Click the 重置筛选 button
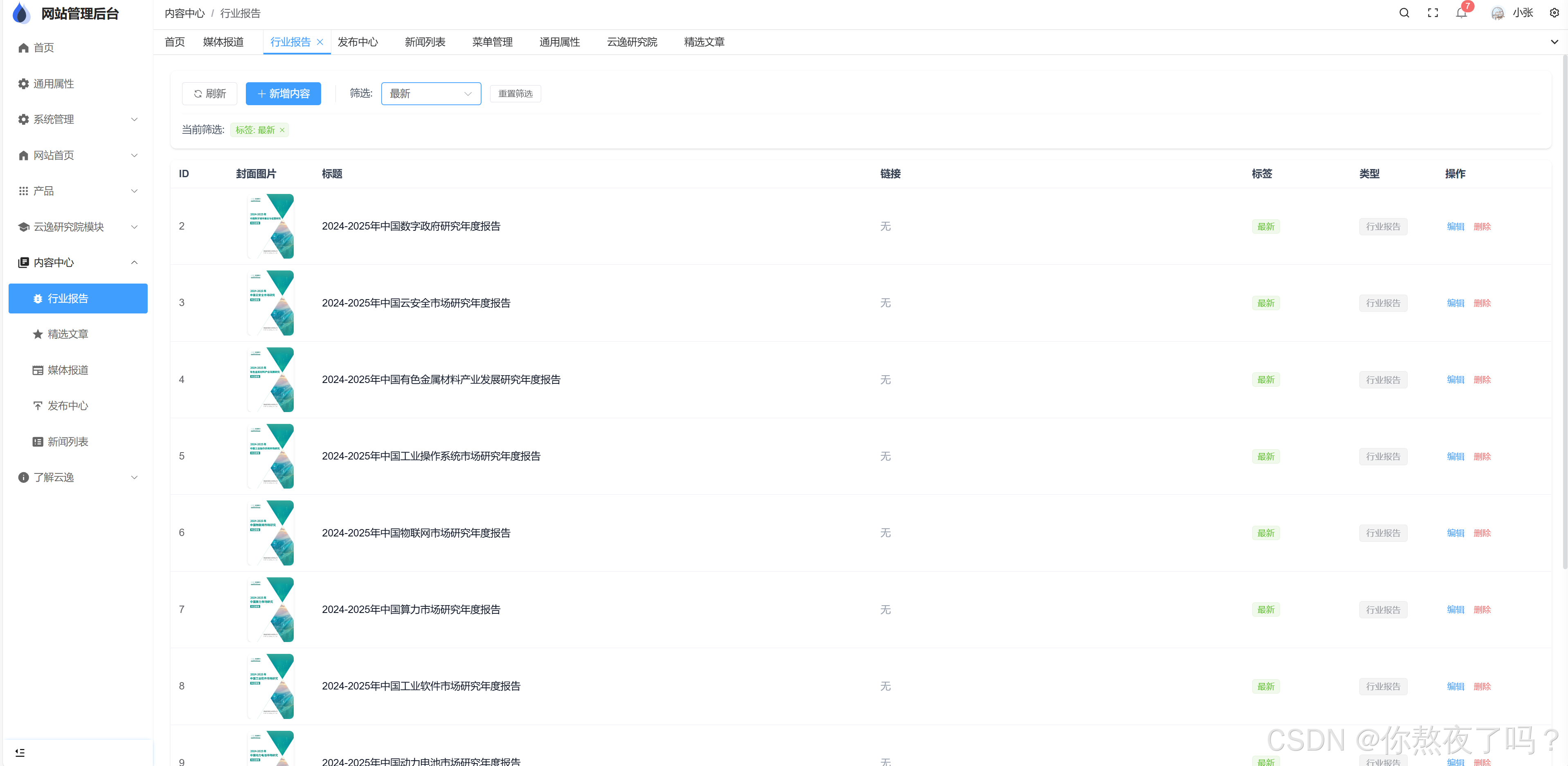The width and height of the screenshot is (1568, 766). click(x=515, y=94)
